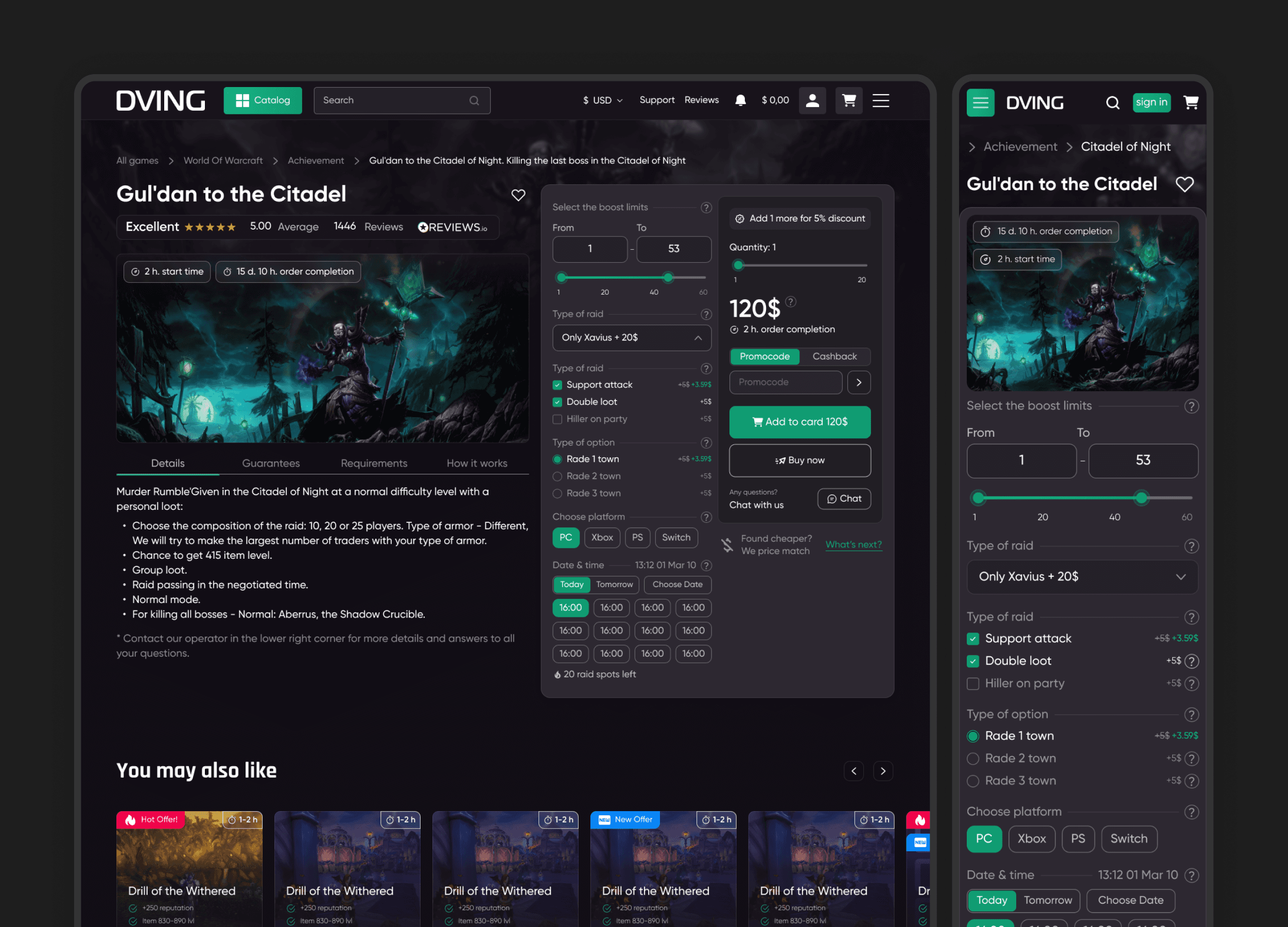Click help icon beside mobile 'Select the boost limits'
The image size is (1288, 927).
(1191, 406)
